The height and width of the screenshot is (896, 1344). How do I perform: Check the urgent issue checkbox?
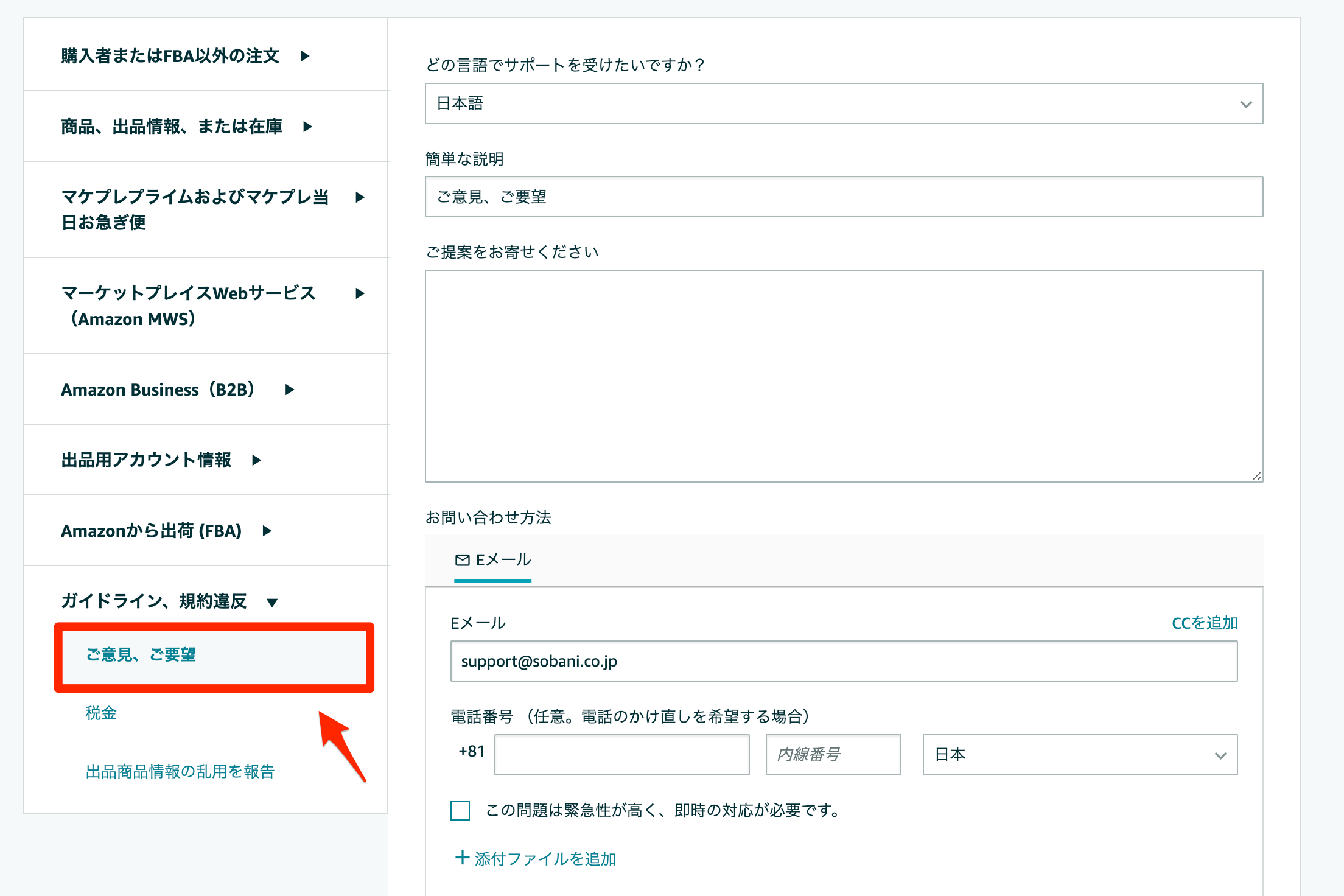coord(460,811)
